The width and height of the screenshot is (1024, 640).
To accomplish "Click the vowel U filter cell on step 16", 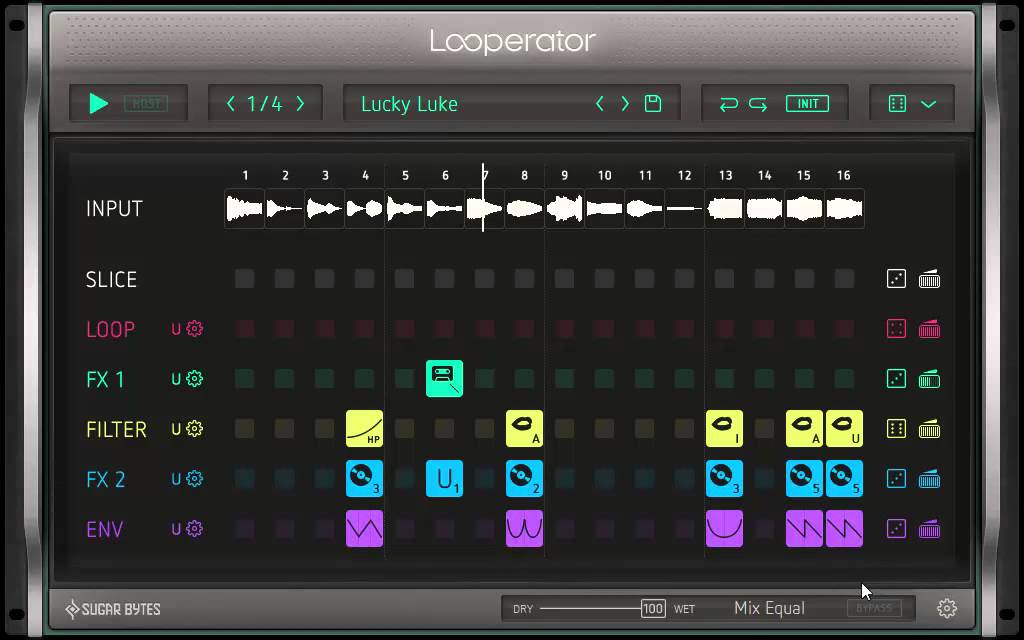I will pos(844,428).
